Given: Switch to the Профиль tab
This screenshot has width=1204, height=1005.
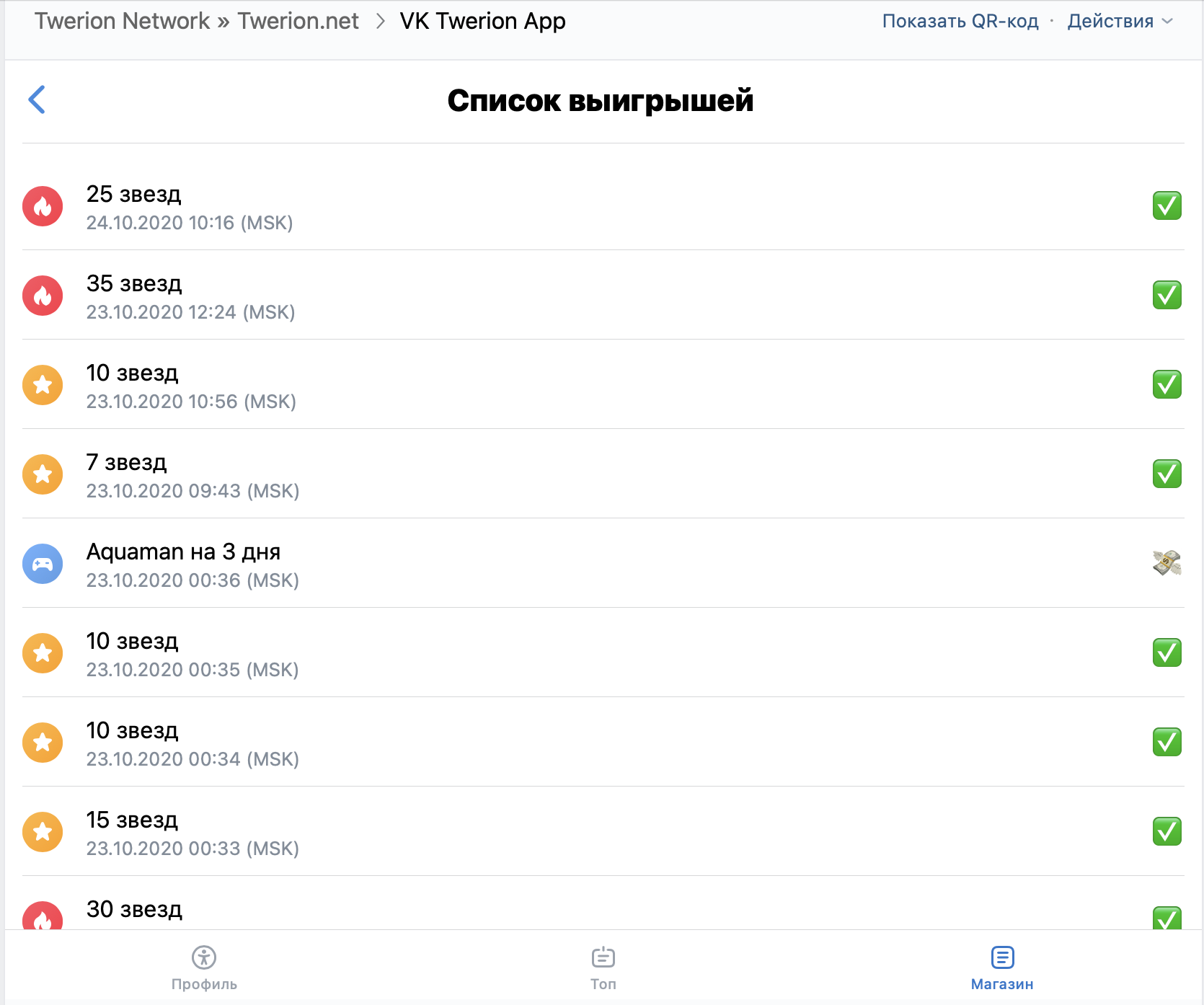Looking at the screenshot, I should tap(204, 968).
